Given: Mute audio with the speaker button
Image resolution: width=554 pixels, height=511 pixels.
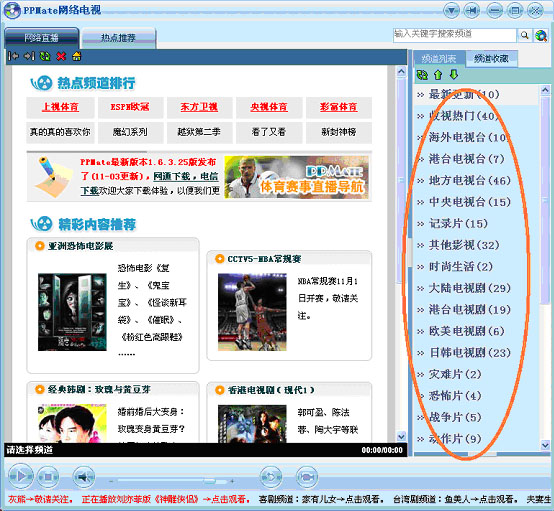Looking at the screenshot, I should 84,477.
